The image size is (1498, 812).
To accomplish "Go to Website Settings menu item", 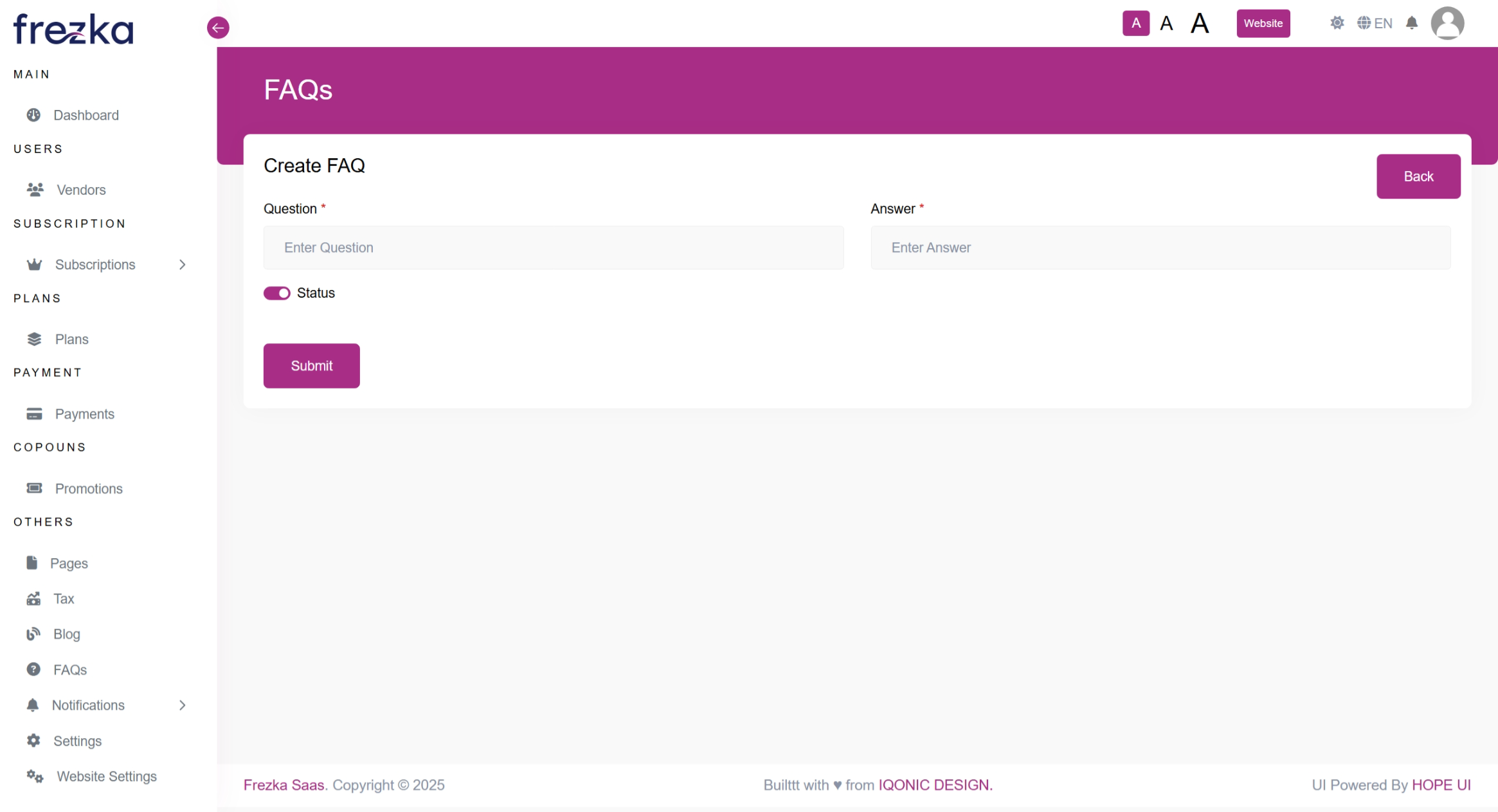I will pos(106,777).
